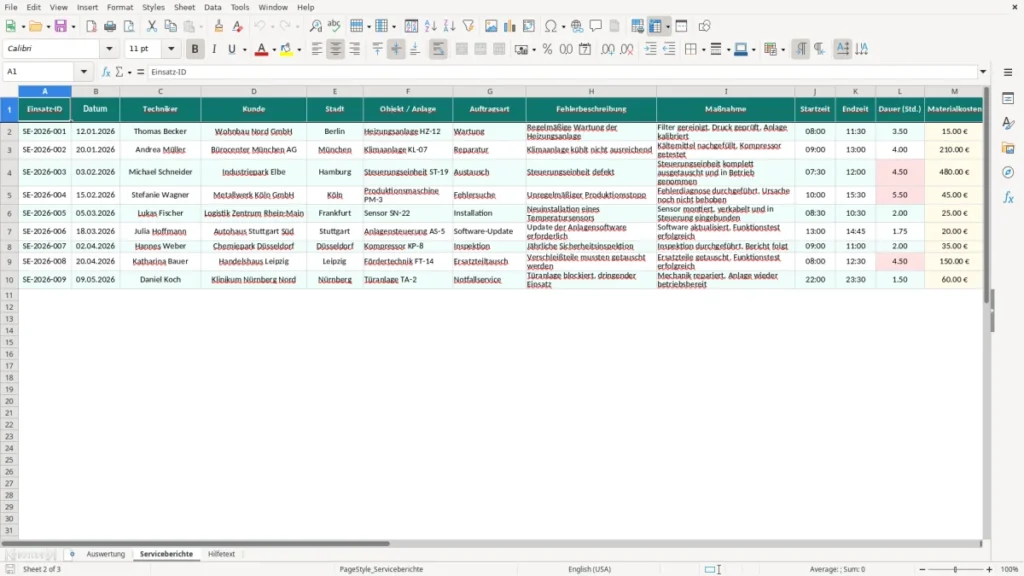Open the font color dropdown arrow
Image resolution: width=1024 pixels, height=576 pixels.
click(274, 50)
